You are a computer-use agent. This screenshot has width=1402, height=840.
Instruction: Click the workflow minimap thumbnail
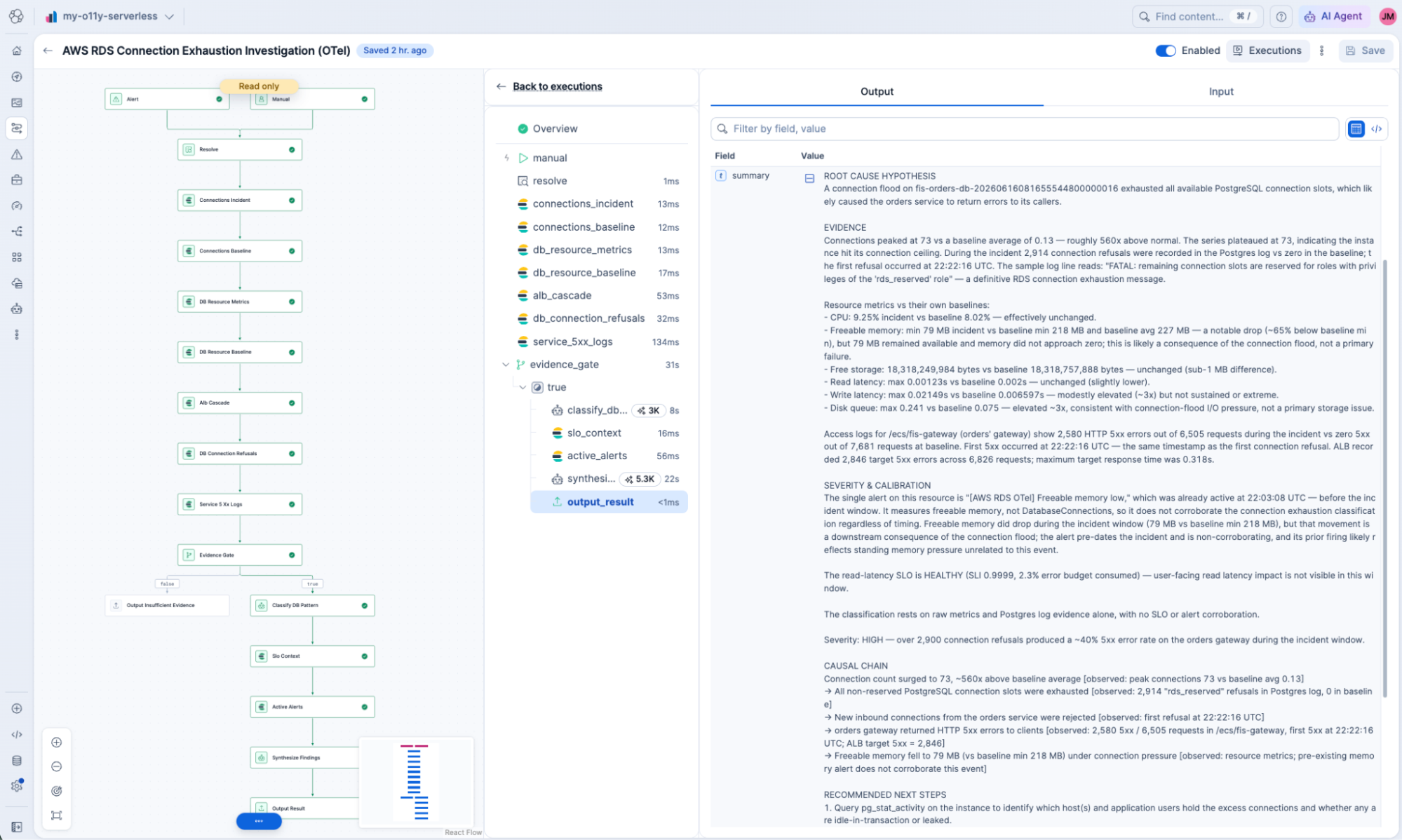[x=416, y=783]
